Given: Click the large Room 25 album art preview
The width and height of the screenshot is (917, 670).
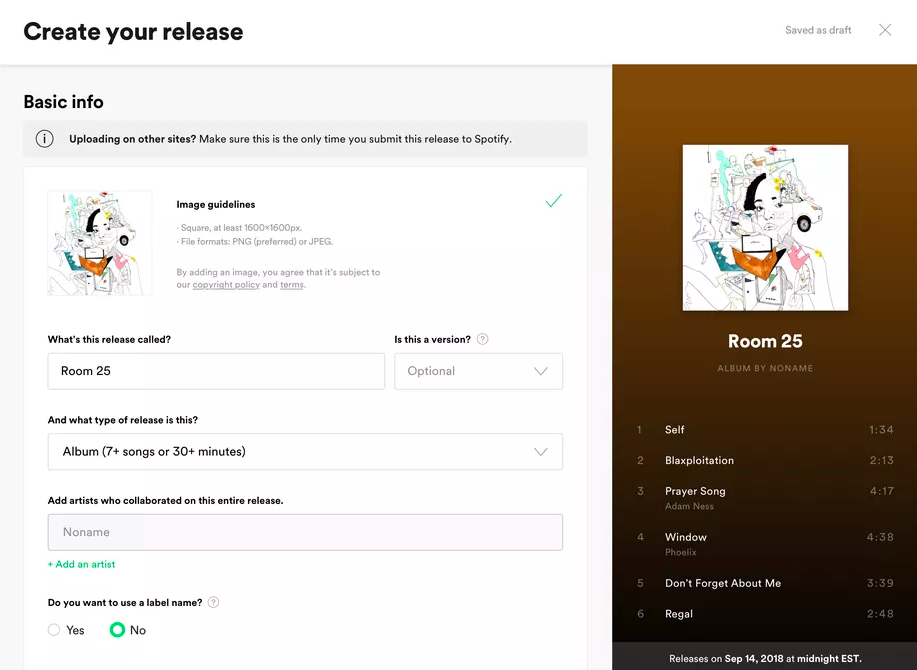Looking at the screenshot, I should click(x=764, y=227).
